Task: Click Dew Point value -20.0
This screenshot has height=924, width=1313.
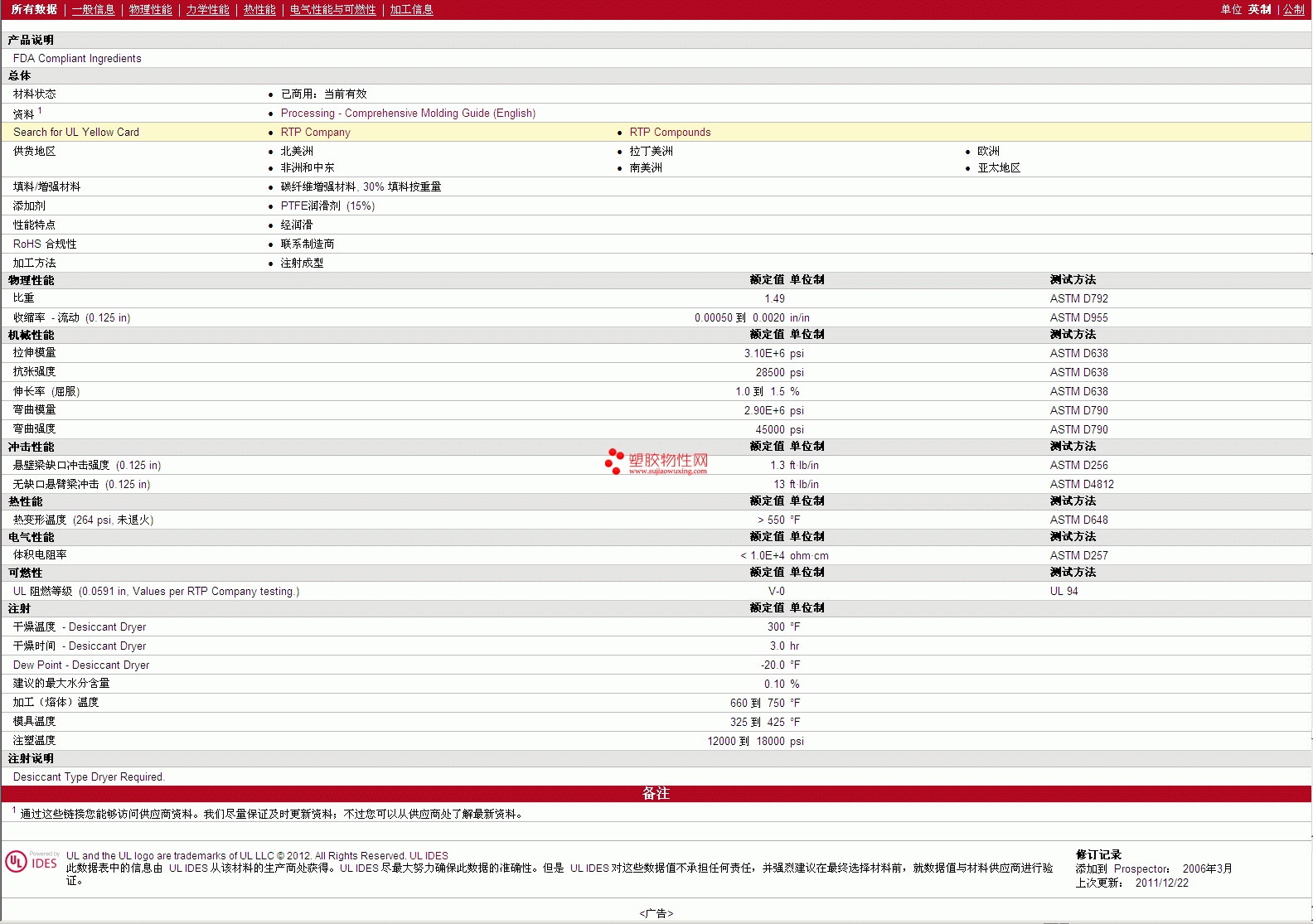Action: [x=773, y=665]
